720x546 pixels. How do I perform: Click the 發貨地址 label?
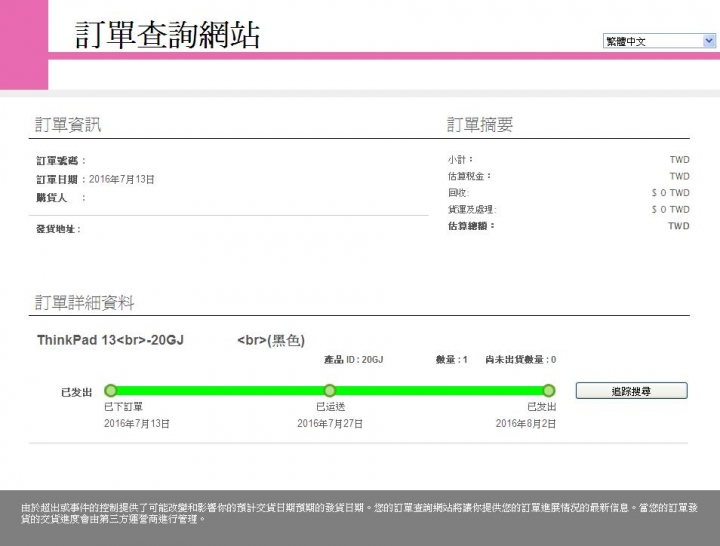[x=58, y=229]
